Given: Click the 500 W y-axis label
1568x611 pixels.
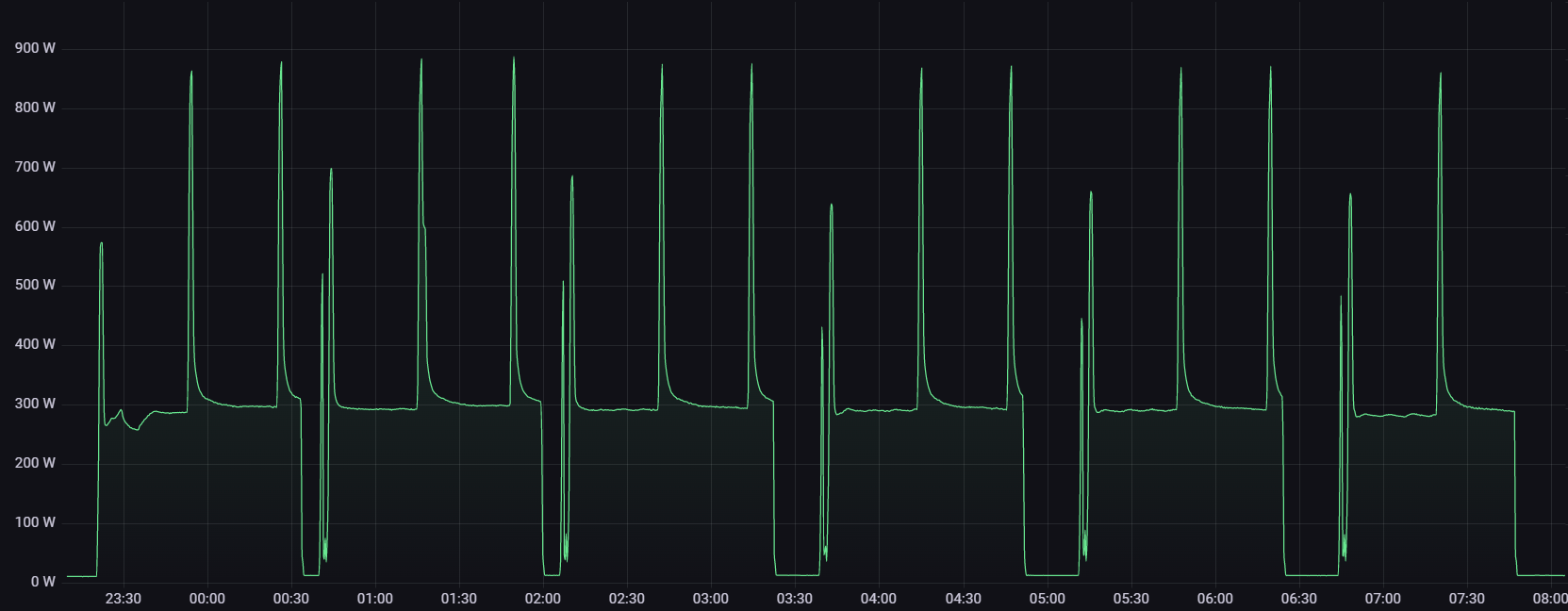Looking at the screenshot, I should coord(35,285).
